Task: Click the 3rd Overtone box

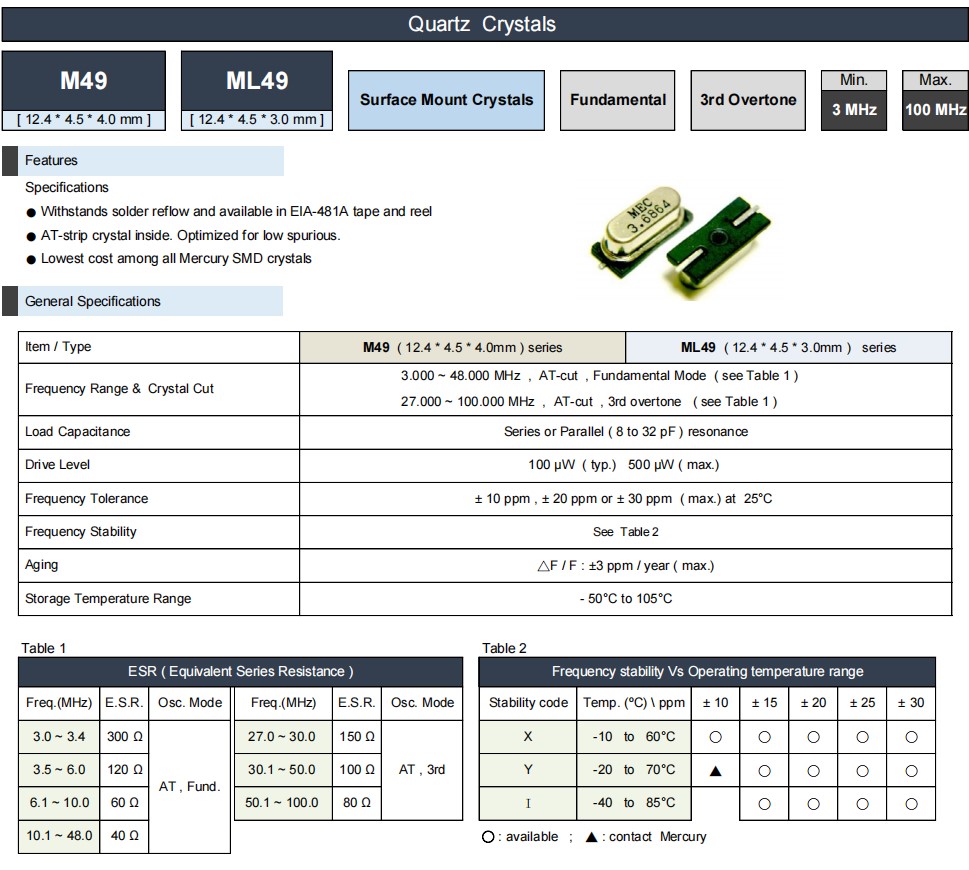Action: tap(748, 100)
